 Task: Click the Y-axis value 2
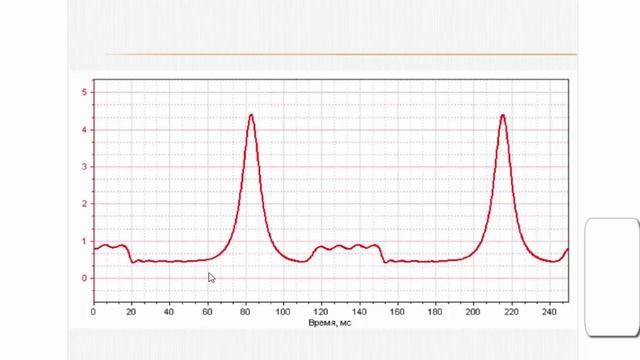click(84, 204)
